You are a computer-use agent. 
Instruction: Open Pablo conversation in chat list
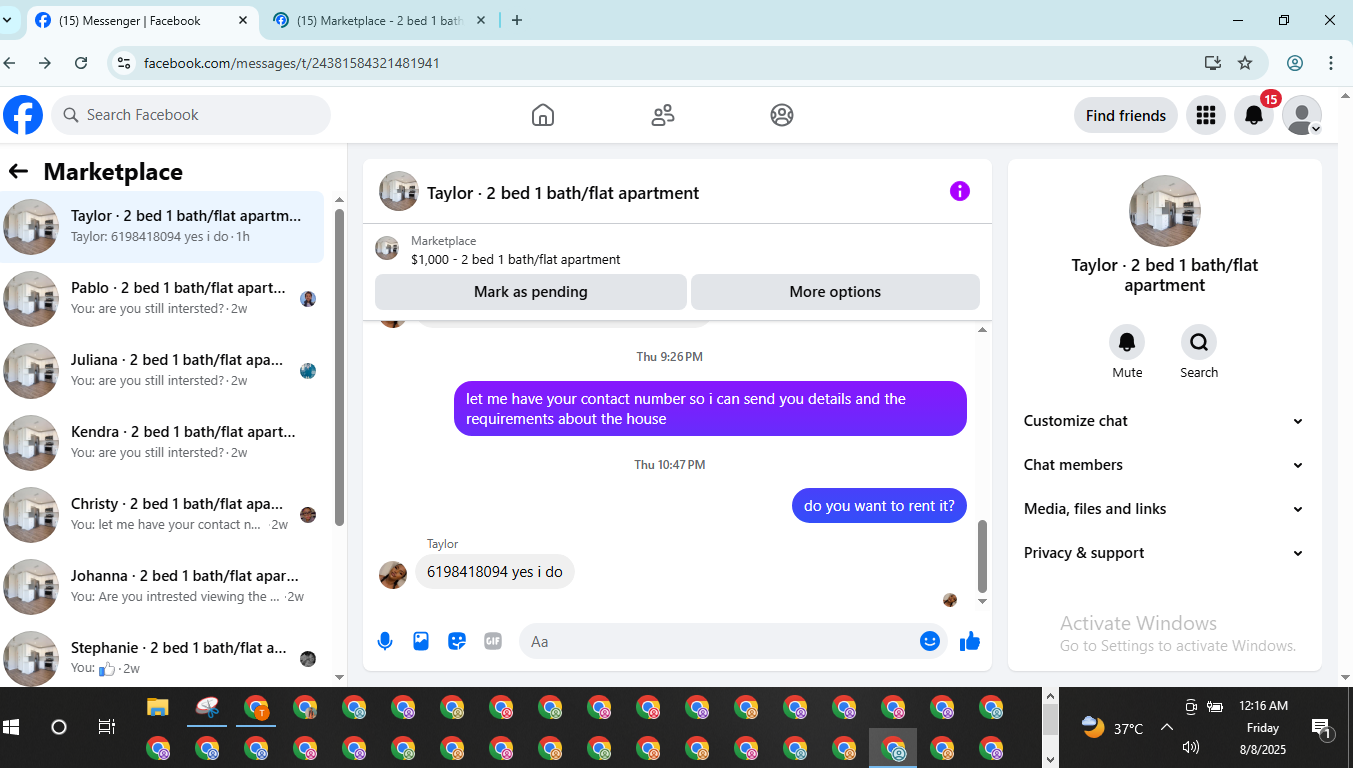click(x=162, y=299)
